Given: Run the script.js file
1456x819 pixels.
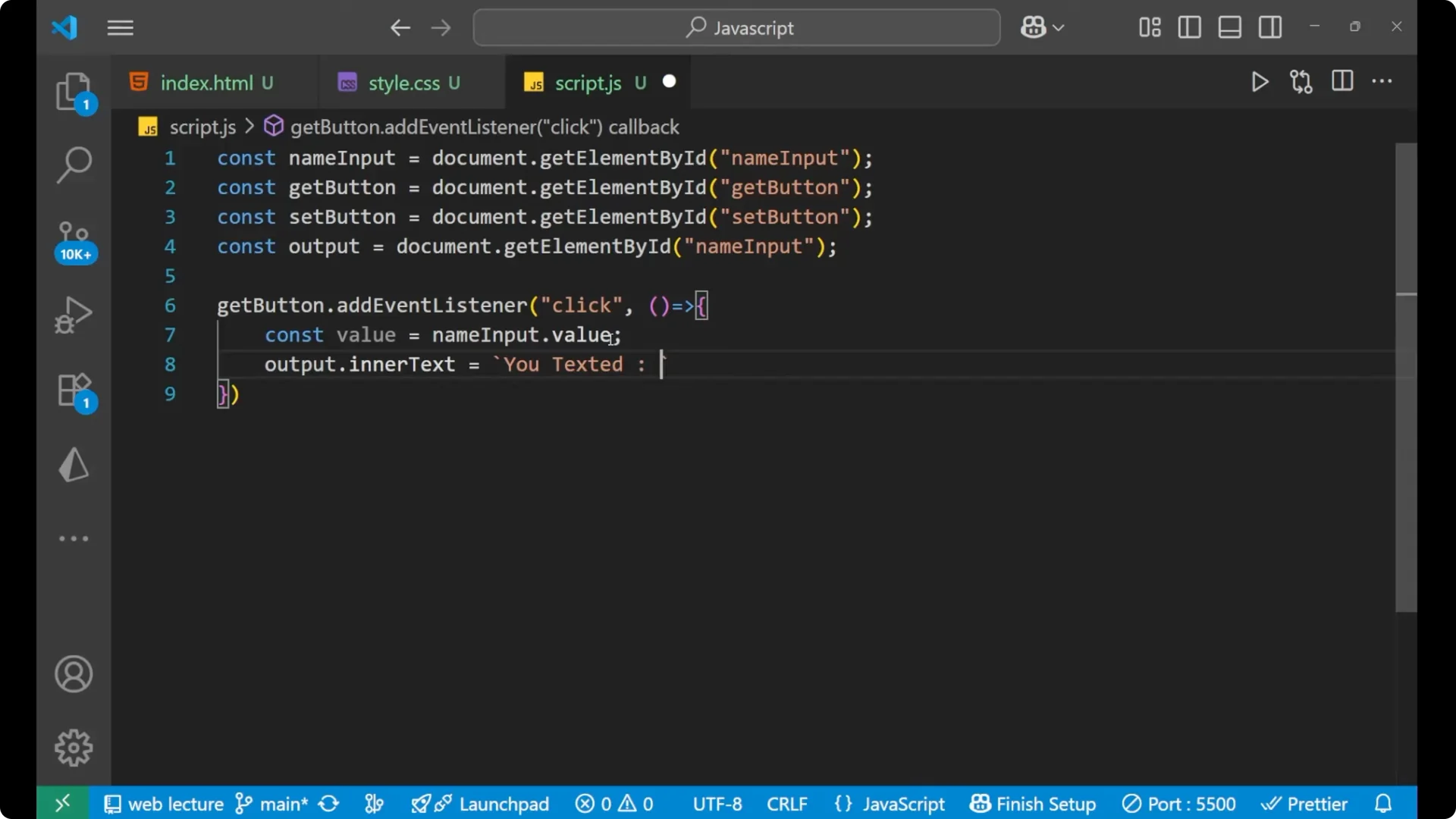Looking at the screenshot, I should coord(1260,82).
